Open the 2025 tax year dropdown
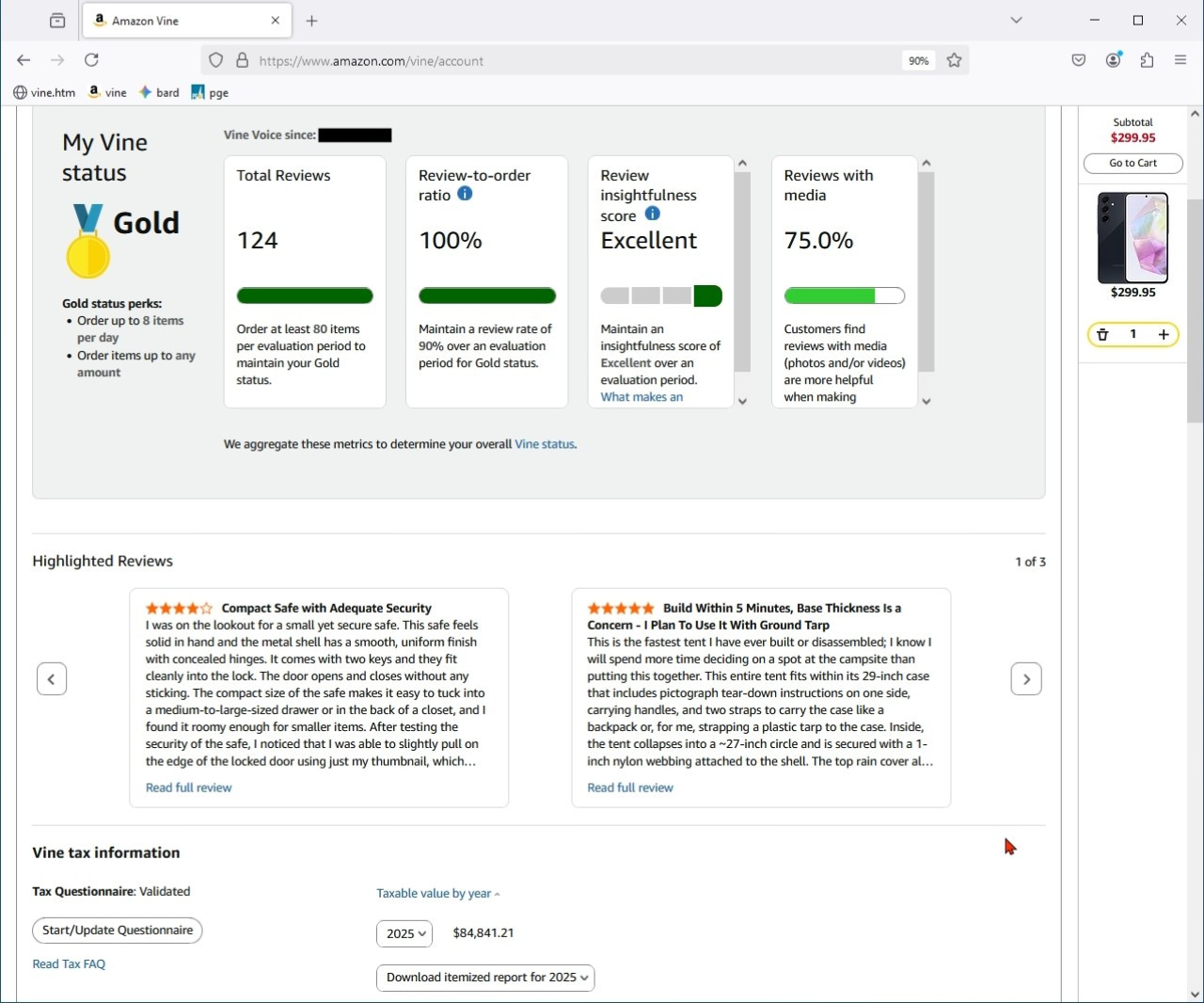This screenshot has width=1204, height=1003. 404,933
